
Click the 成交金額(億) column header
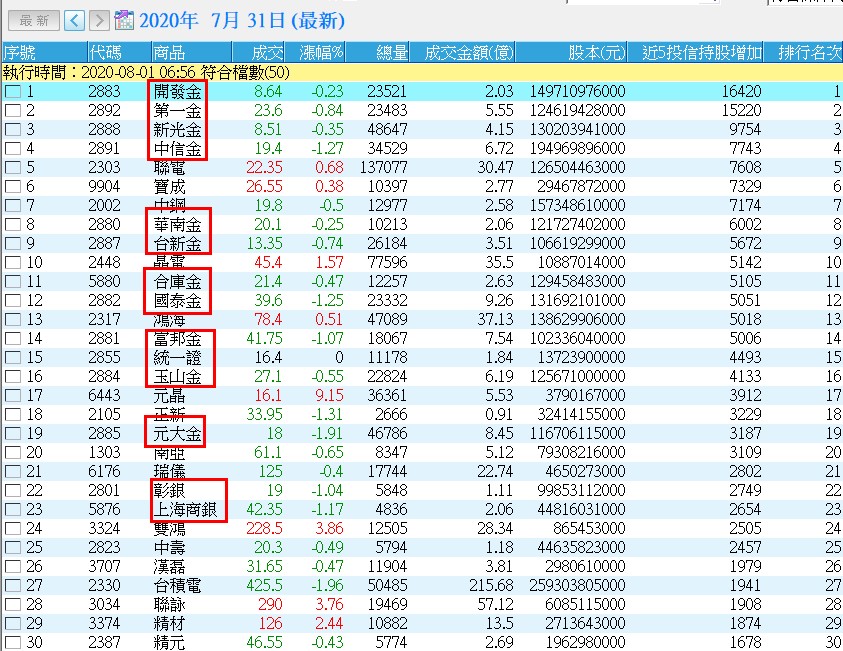coord(470,52)
